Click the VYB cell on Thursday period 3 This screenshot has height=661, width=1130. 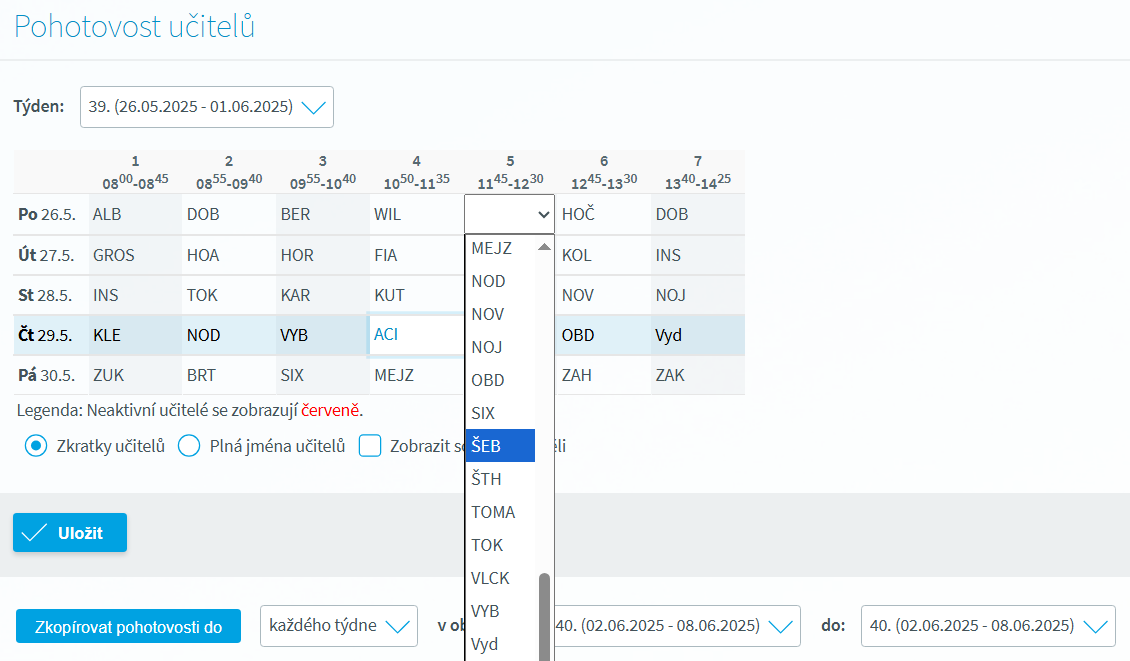(x=322, y=335)
